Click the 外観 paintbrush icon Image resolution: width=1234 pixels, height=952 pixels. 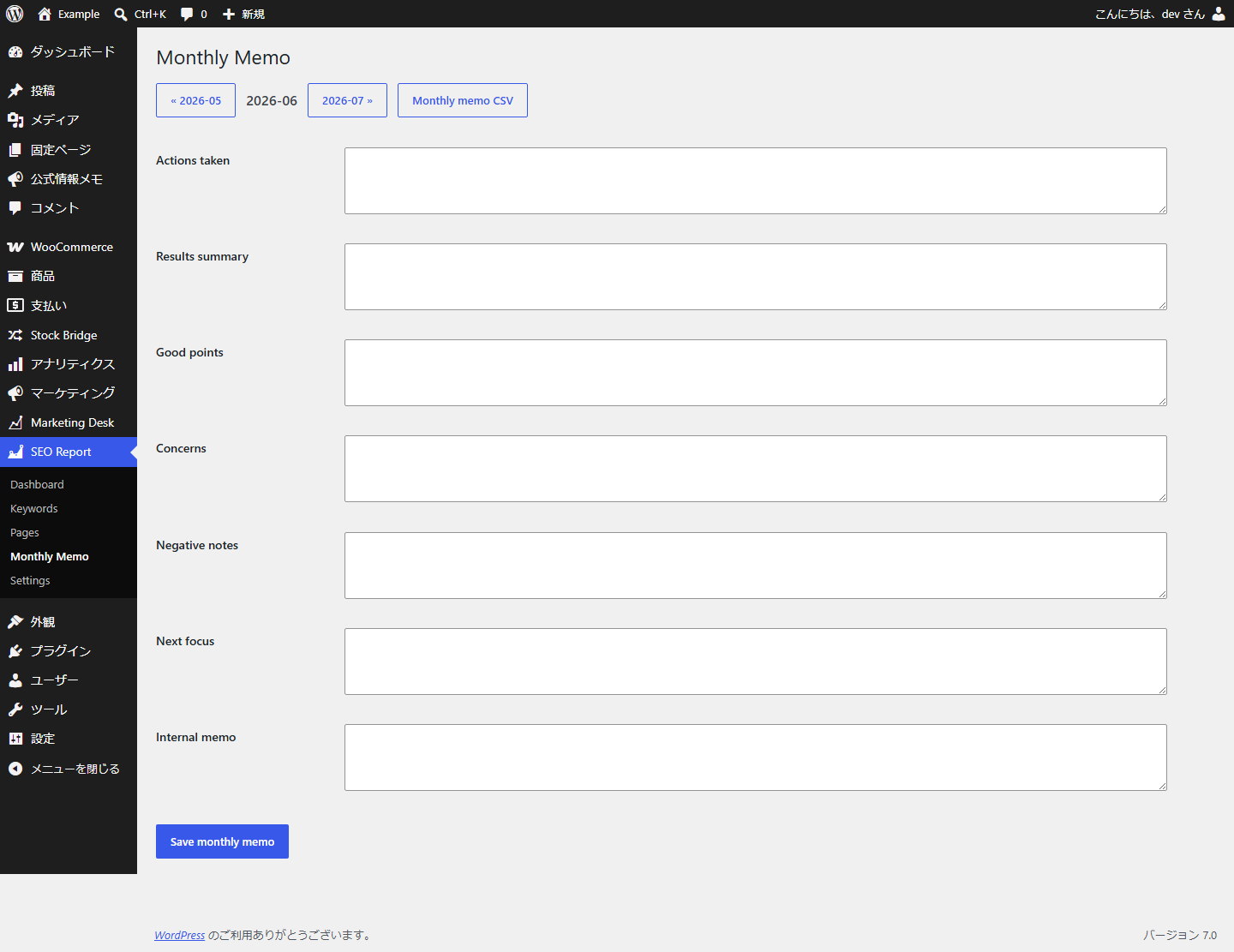tap(15, 622)
